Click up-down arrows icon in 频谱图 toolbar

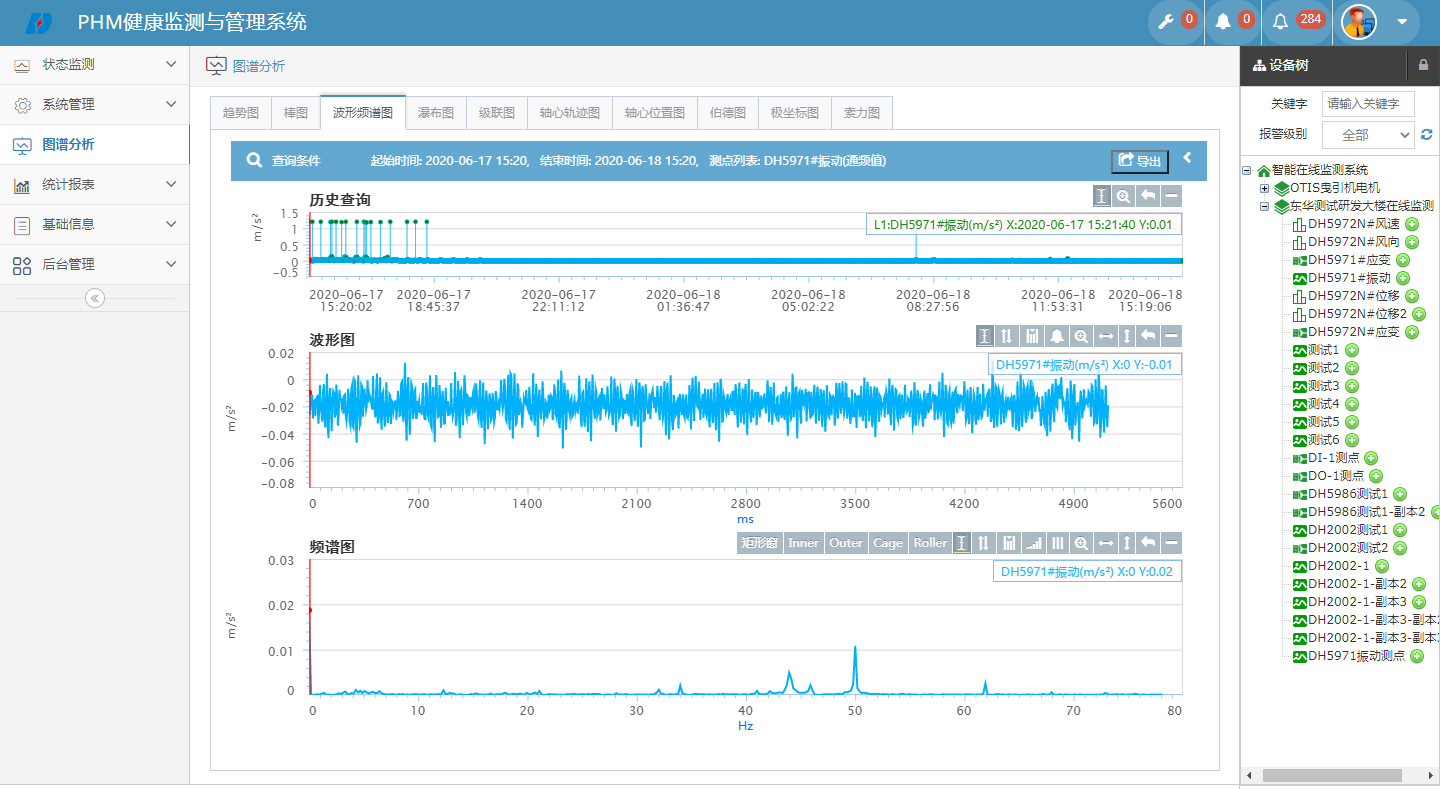tap(984, 543)
